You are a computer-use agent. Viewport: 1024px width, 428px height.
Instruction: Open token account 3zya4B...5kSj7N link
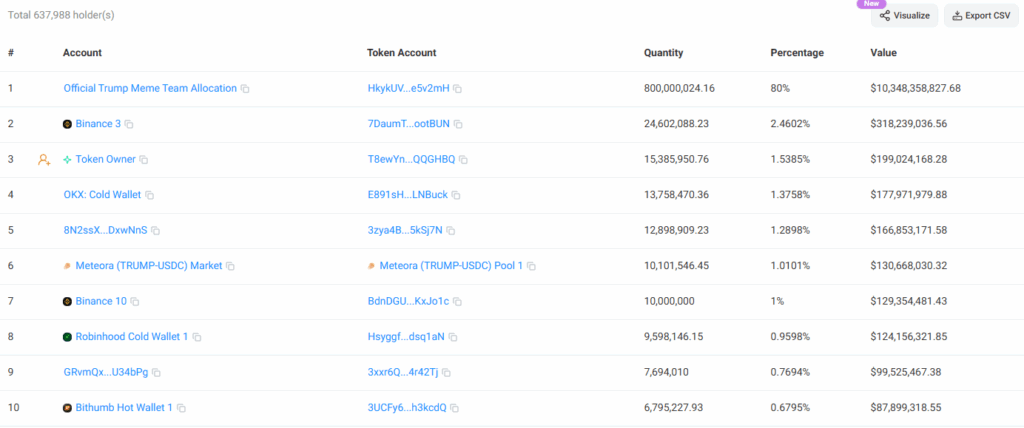click(405, 230)
